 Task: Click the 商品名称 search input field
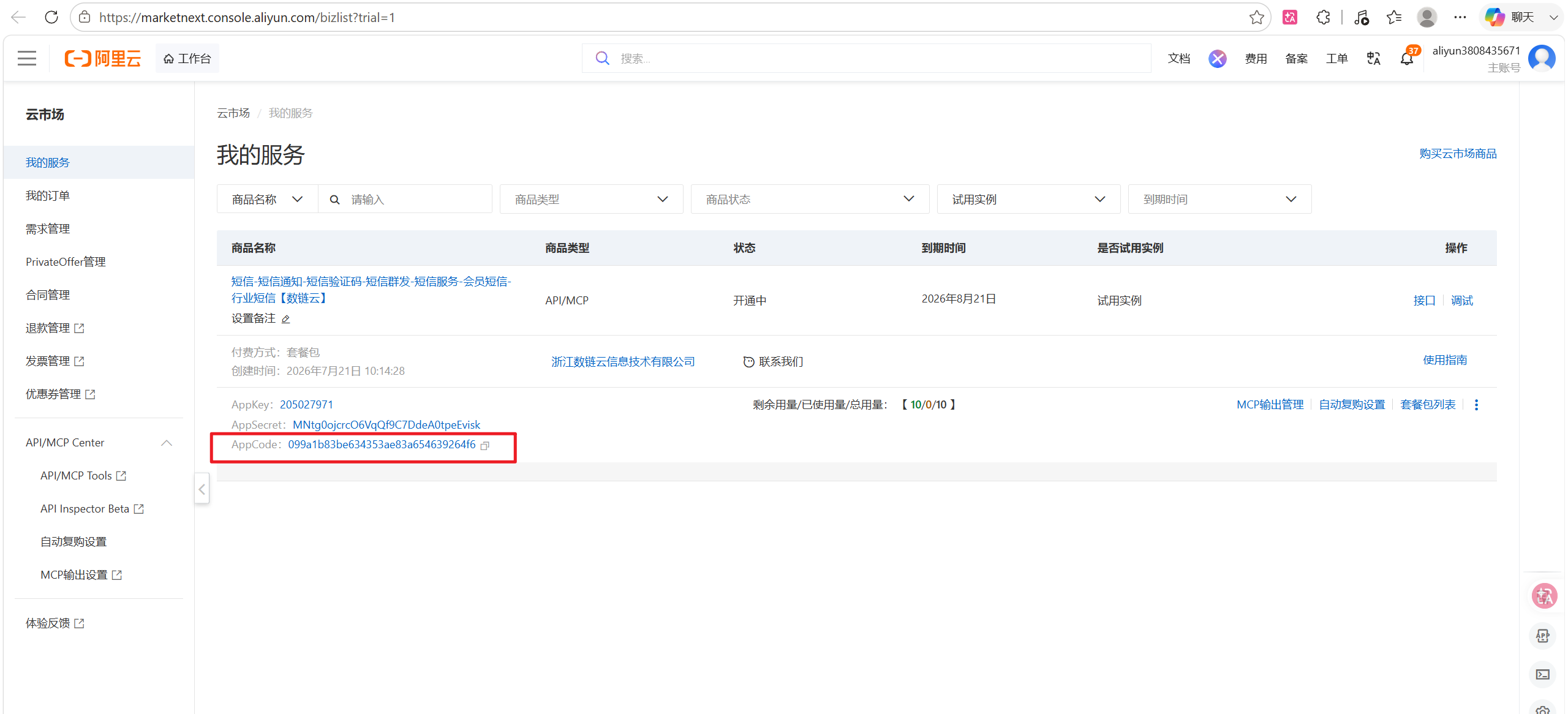point(405,199)
